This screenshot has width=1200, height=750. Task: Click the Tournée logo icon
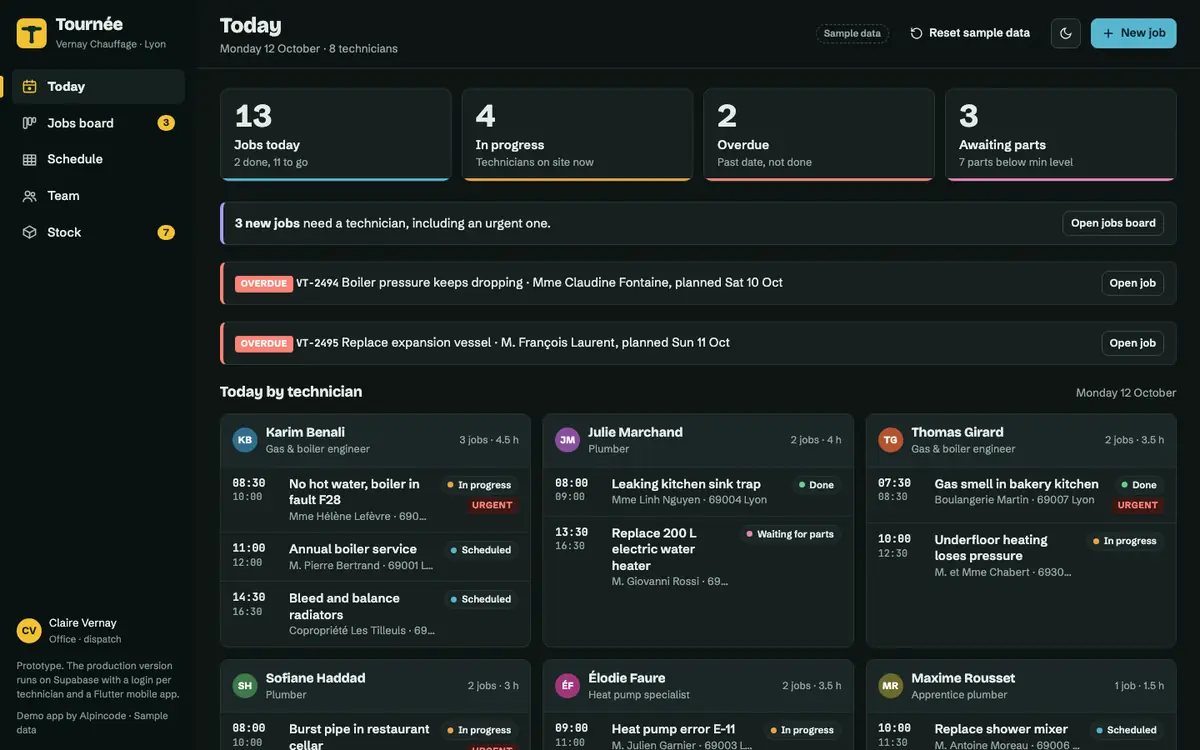click(x=32, y=33)
